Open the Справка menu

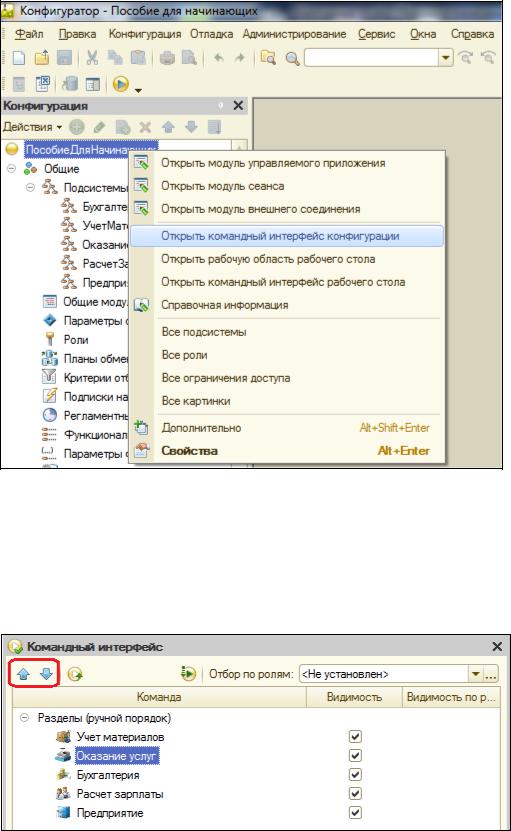(472, 34)
